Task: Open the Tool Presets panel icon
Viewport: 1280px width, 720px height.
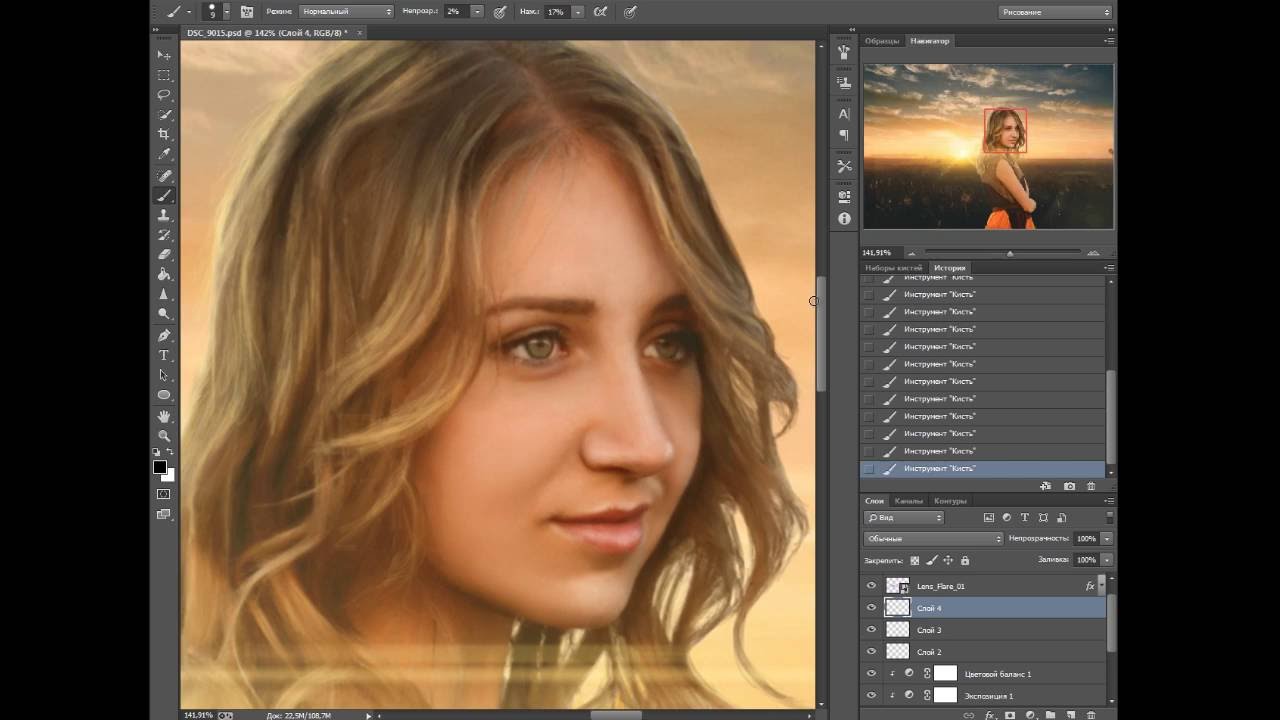Action: [x=844, y=166]
